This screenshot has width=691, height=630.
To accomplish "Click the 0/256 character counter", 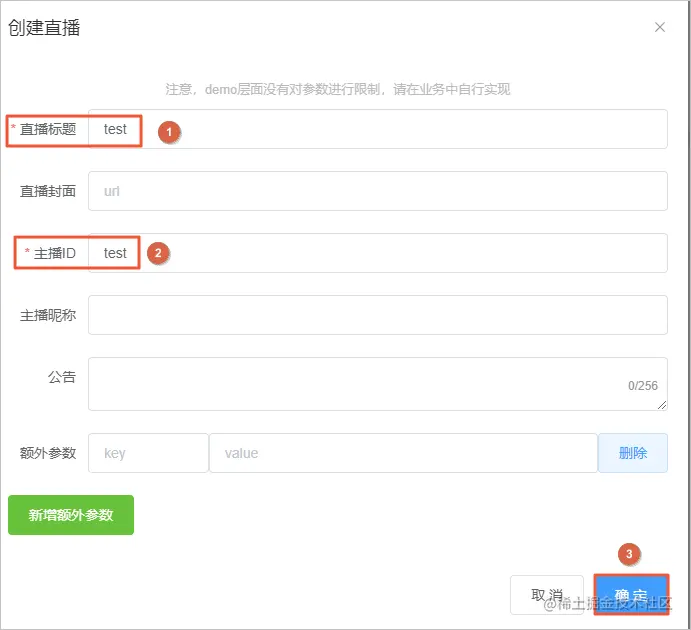I will click(643, 385).
